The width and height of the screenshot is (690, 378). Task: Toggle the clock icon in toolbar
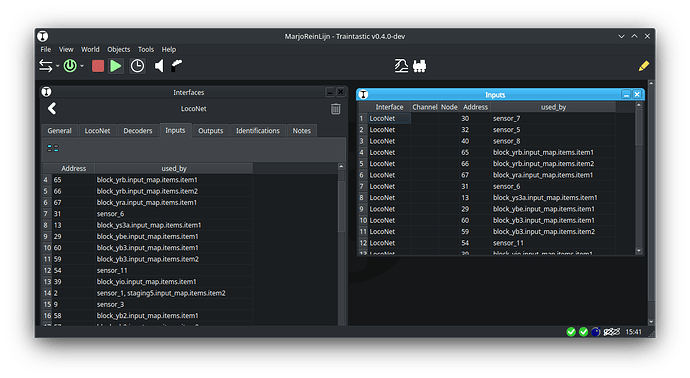tap(137, 66)
